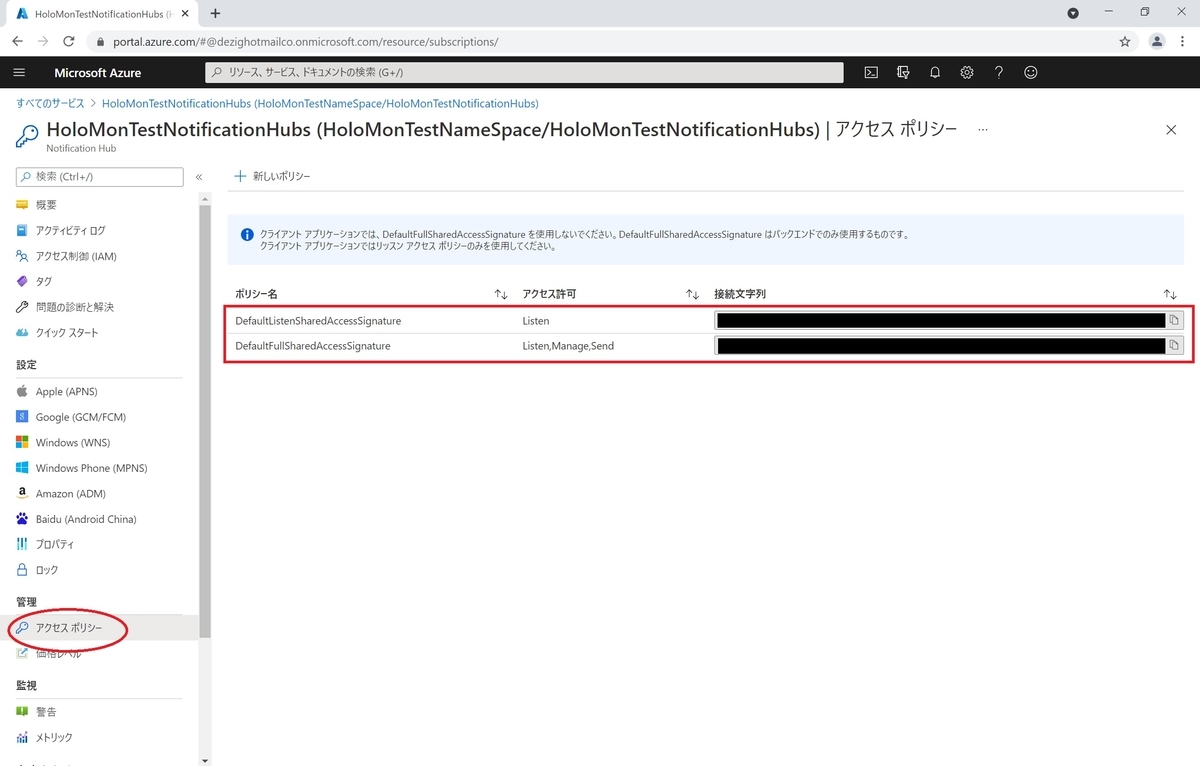Click the Listen,Manage,Send permission cell
The height and width of the screenshot is (766, 1200).
tap(568, 346)
